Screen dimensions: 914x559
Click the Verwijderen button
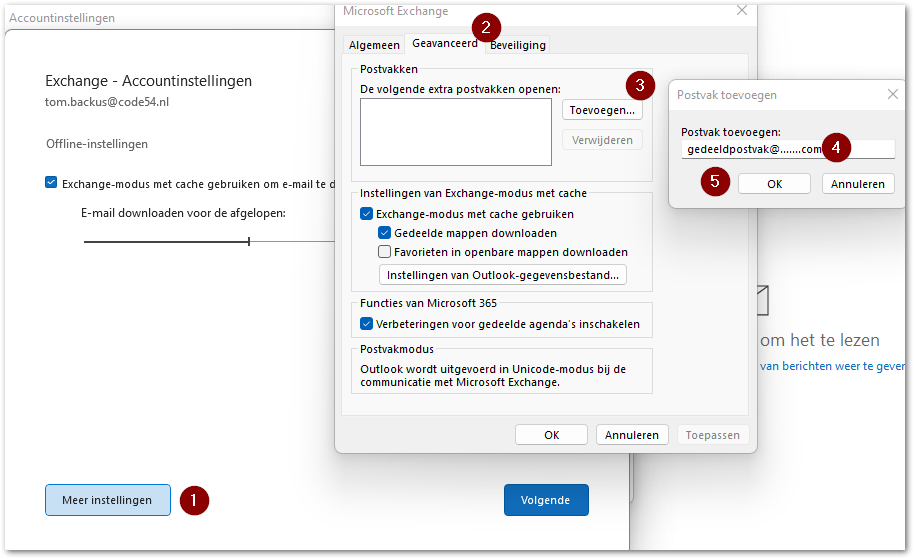click(602, 140)
